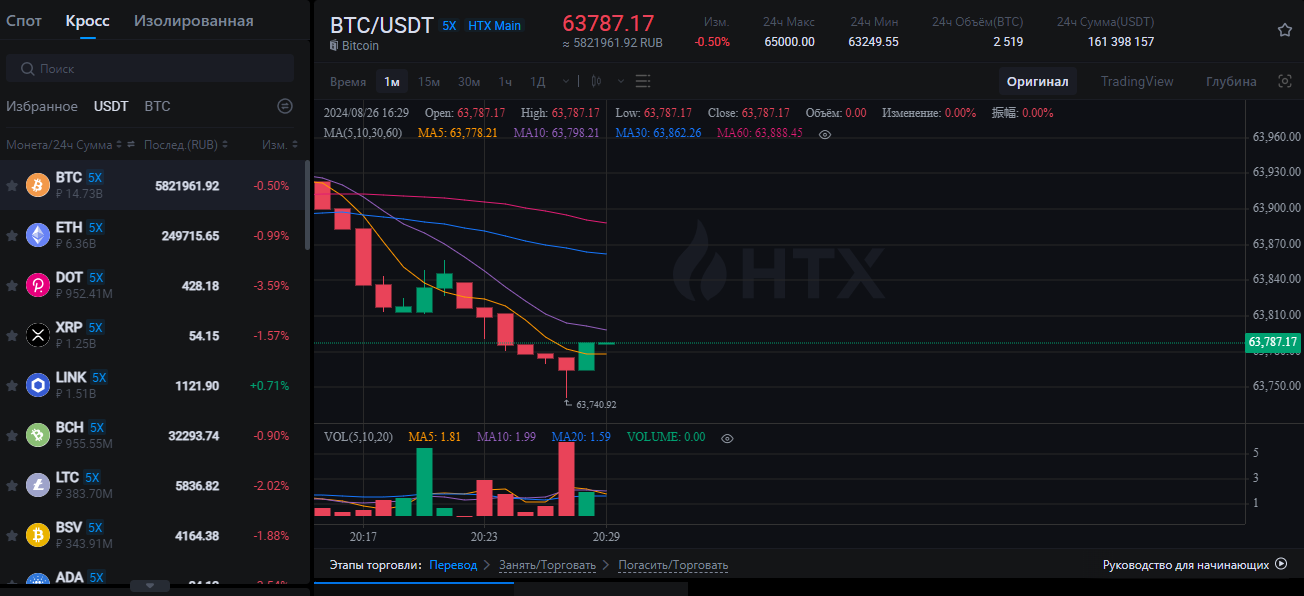Toggle visibility of the MA indicator lines

click(x=824, y=133)
